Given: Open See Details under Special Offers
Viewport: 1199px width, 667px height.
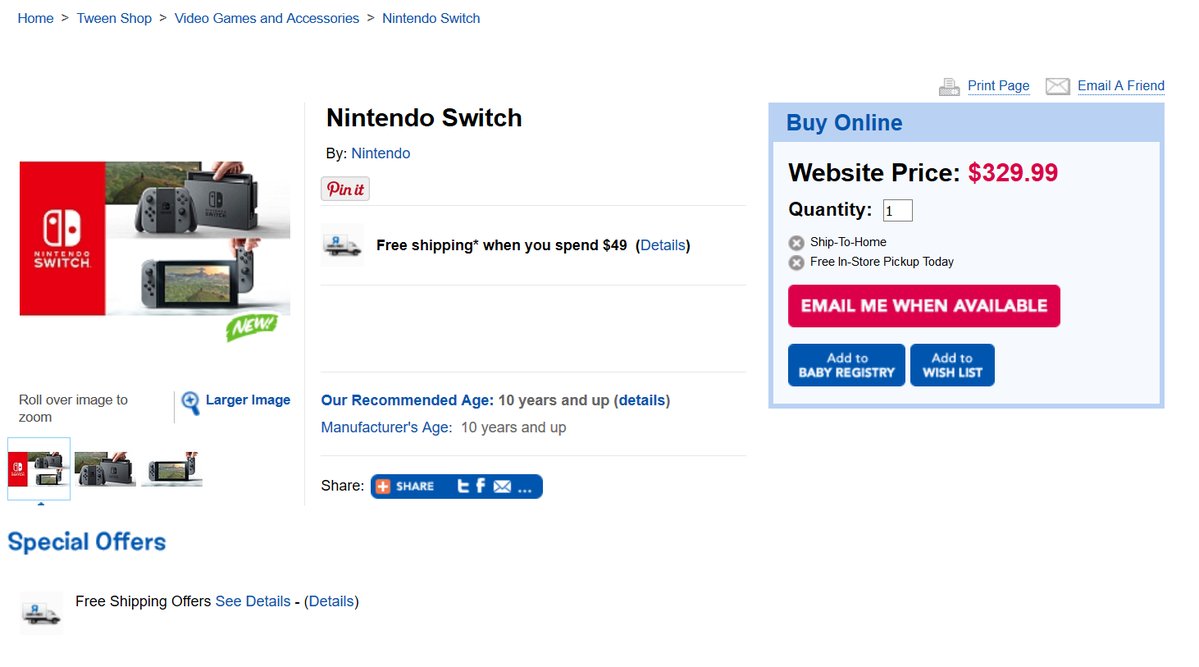Looking at the screenshot, I should pyautogui.click(x=253, y=601).
